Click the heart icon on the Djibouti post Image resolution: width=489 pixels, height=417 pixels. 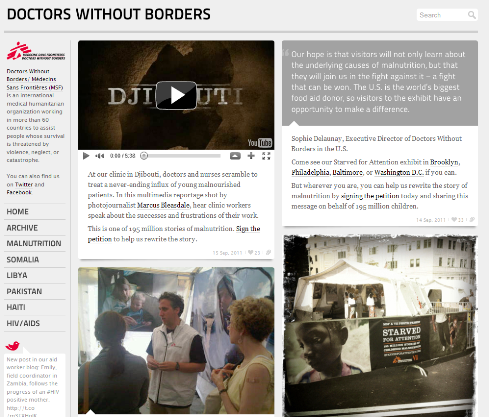[251, 253]
